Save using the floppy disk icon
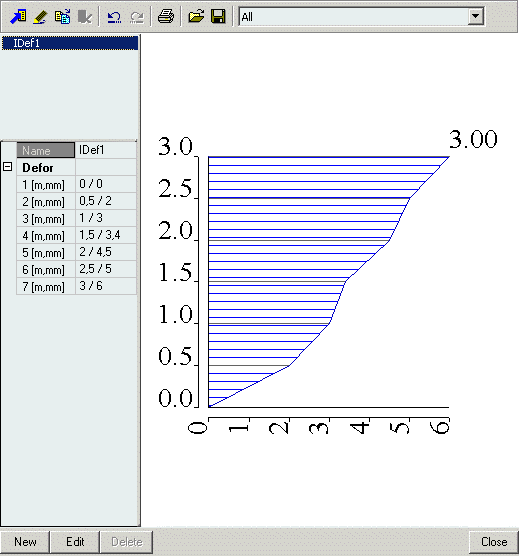The height and width of the screenshot is (556, 519). pos(218,17)
